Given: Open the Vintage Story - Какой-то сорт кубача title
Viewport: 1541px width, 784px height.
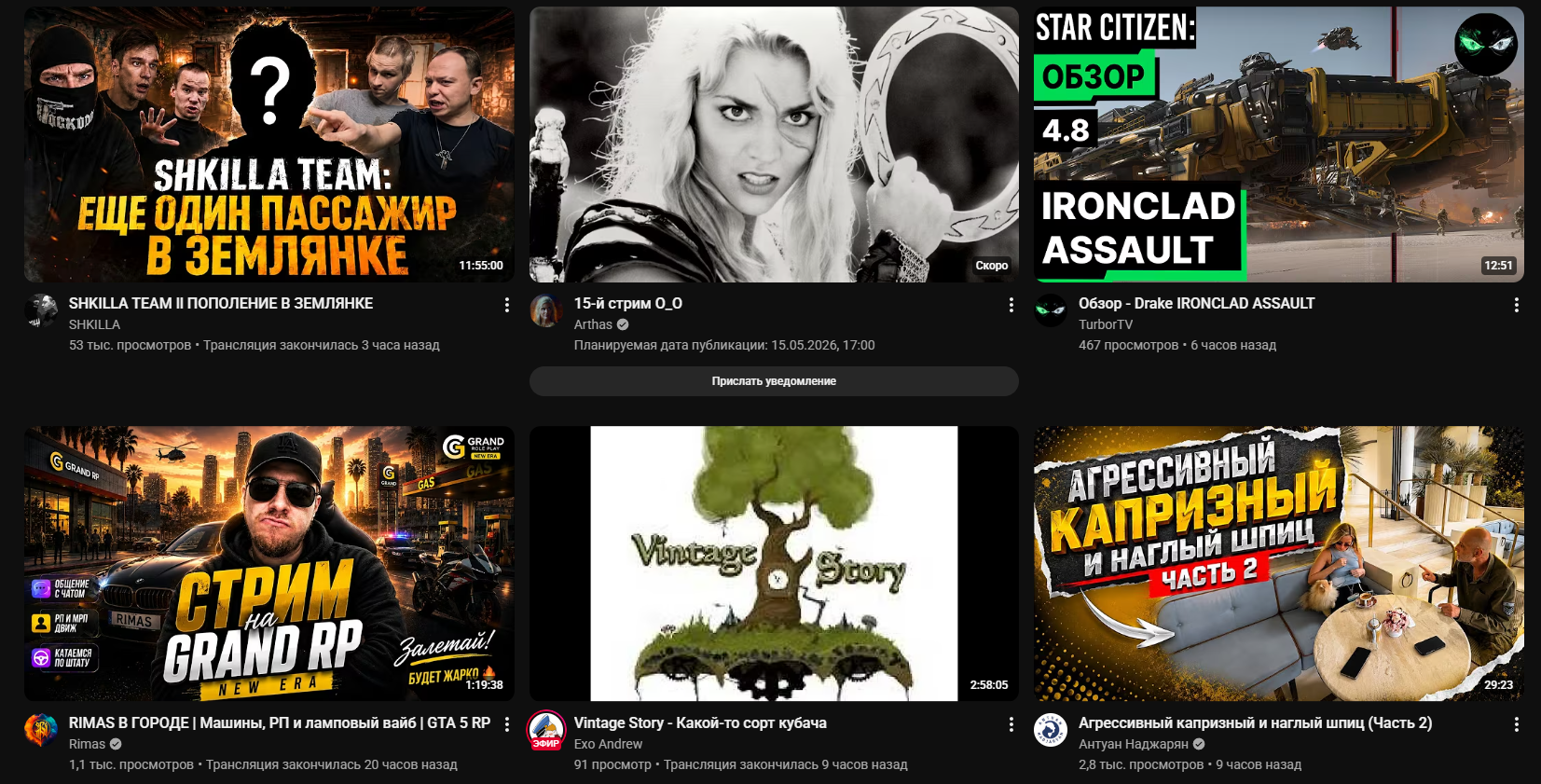Looking at the screenshot, I should [700, 722].
